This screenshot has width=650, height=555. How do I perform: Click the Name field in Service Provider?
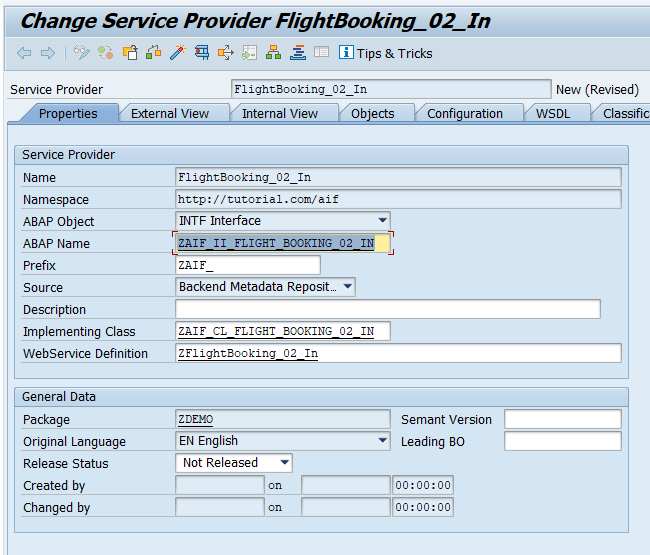(x=398, y=177)
